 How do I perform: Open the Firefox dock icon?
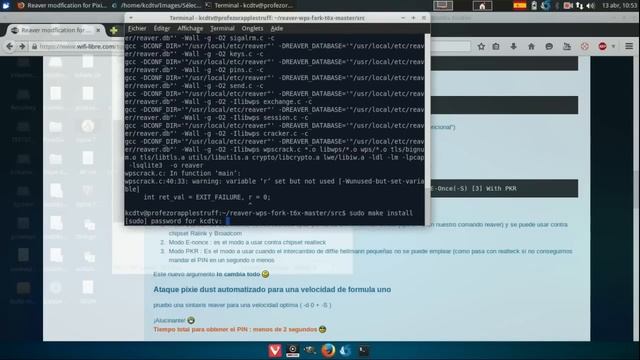point(328,351)
